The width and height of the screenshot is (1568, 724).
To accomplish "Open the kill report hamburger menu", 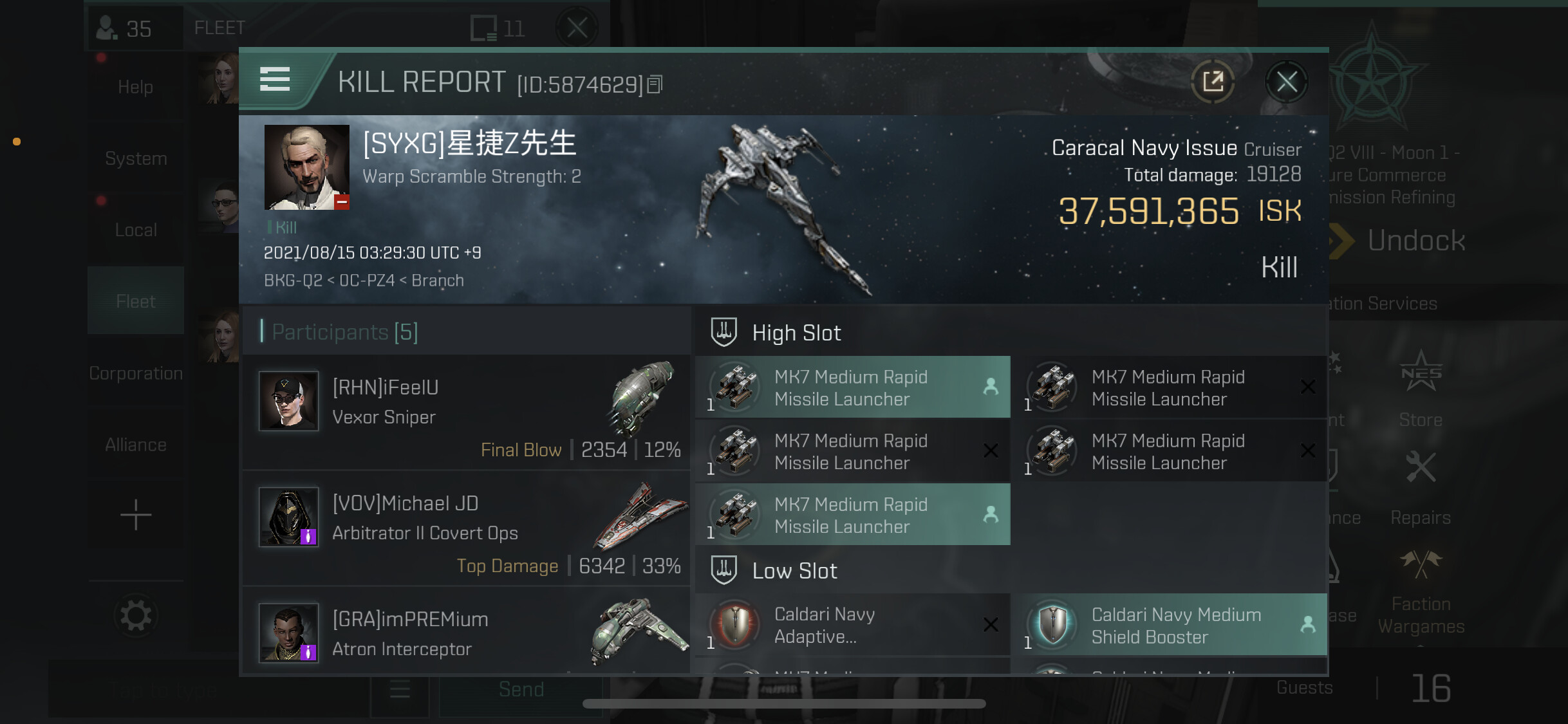I will (x=274, y=80).
